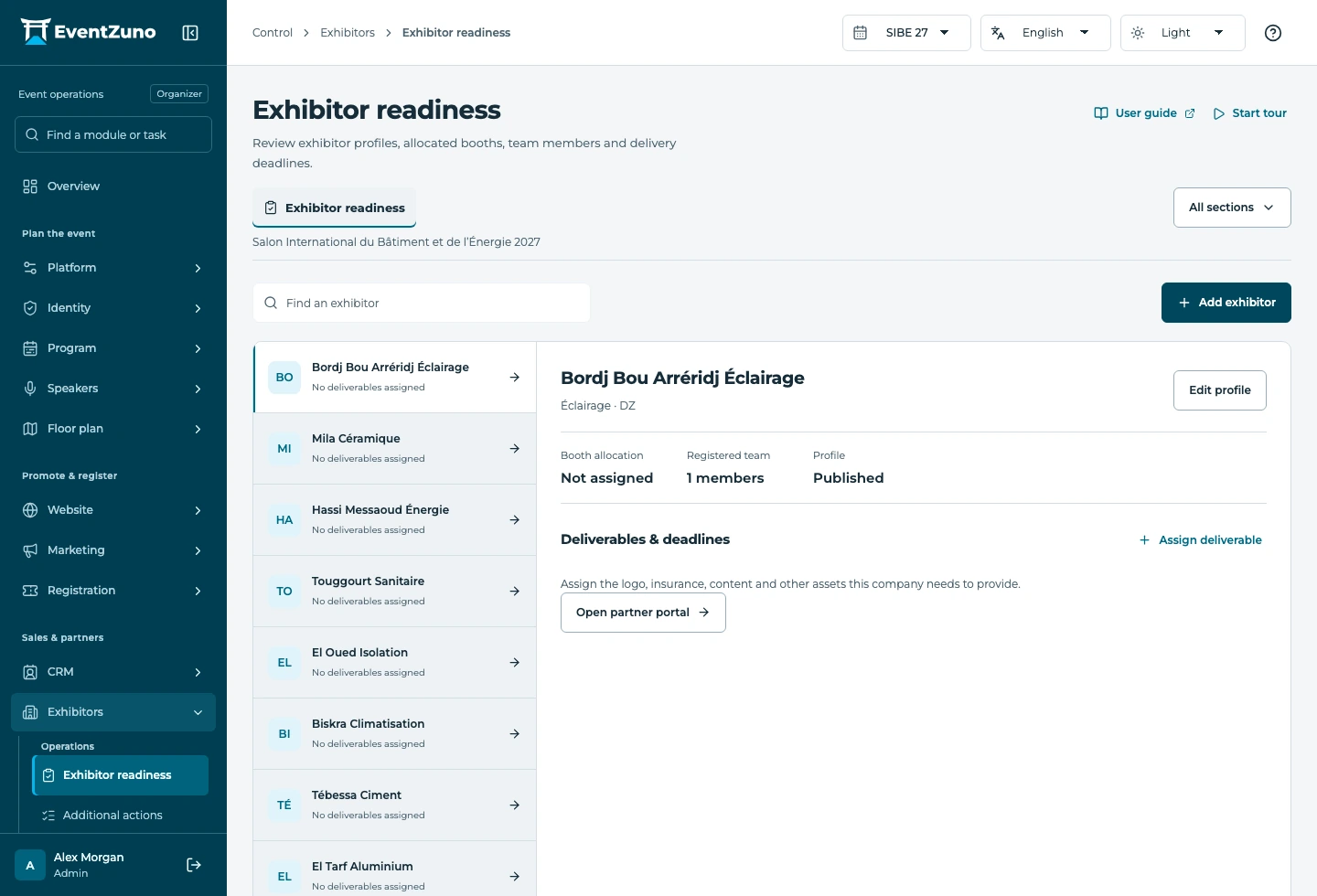Expand the Floor plan menu

(113, 429)
